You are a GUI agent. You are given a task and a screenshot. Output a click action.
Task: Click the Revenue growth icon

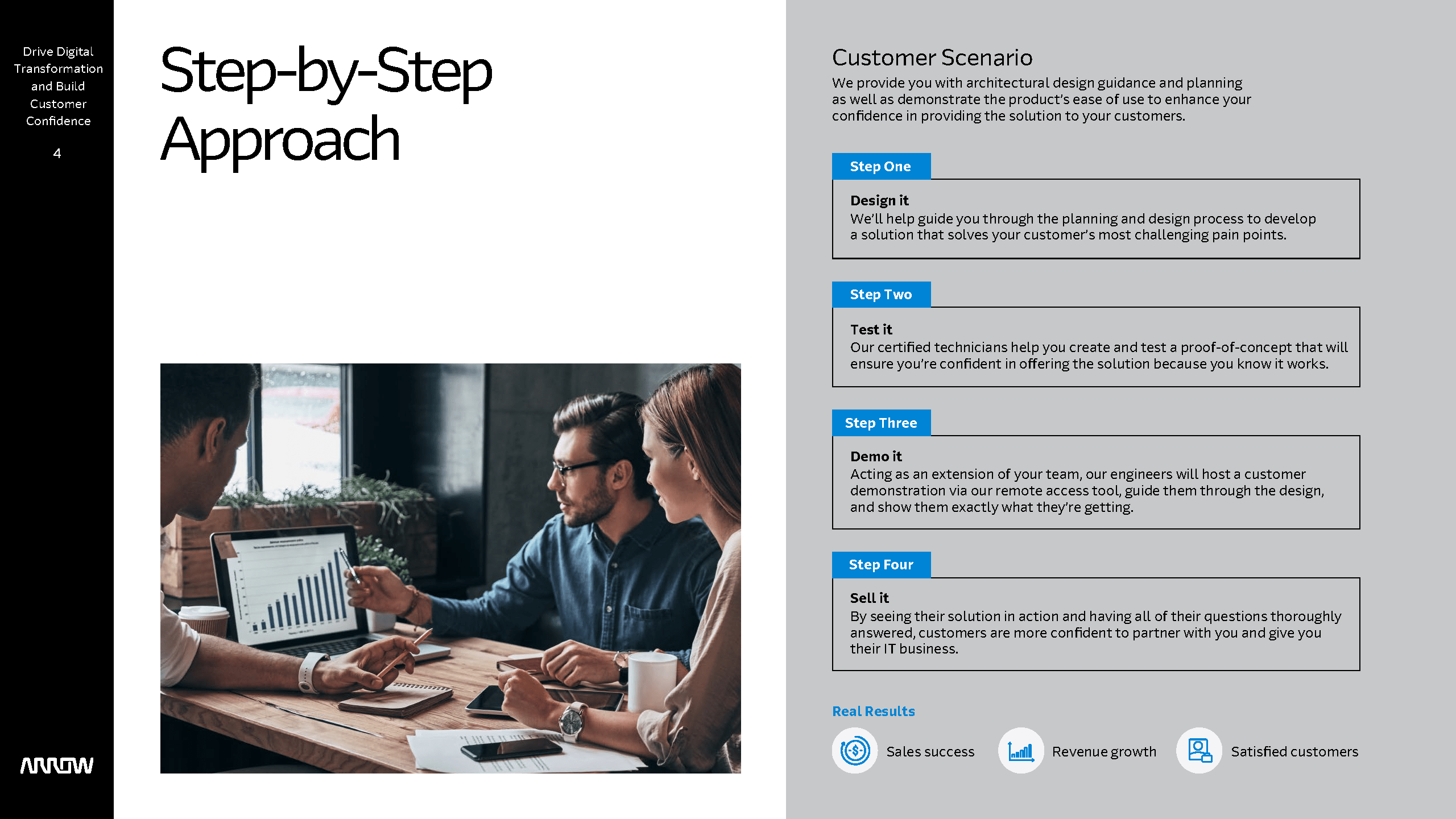(1020, 750)
